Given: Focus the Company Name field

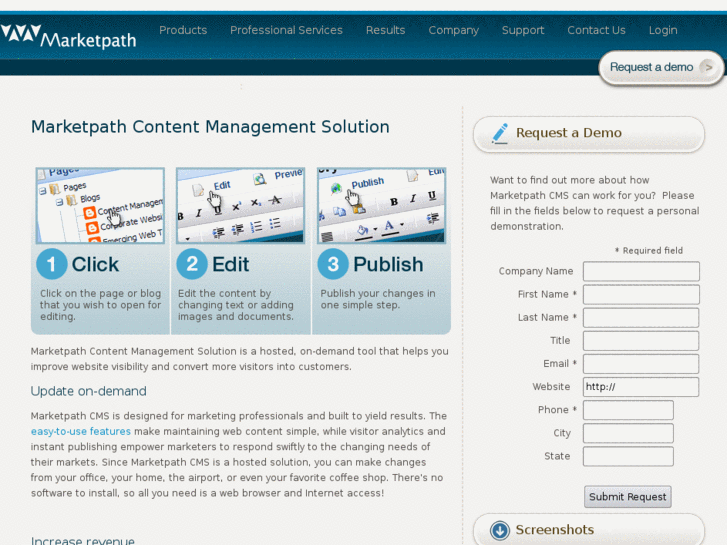Looking at the screenshot, I should 641,271.
